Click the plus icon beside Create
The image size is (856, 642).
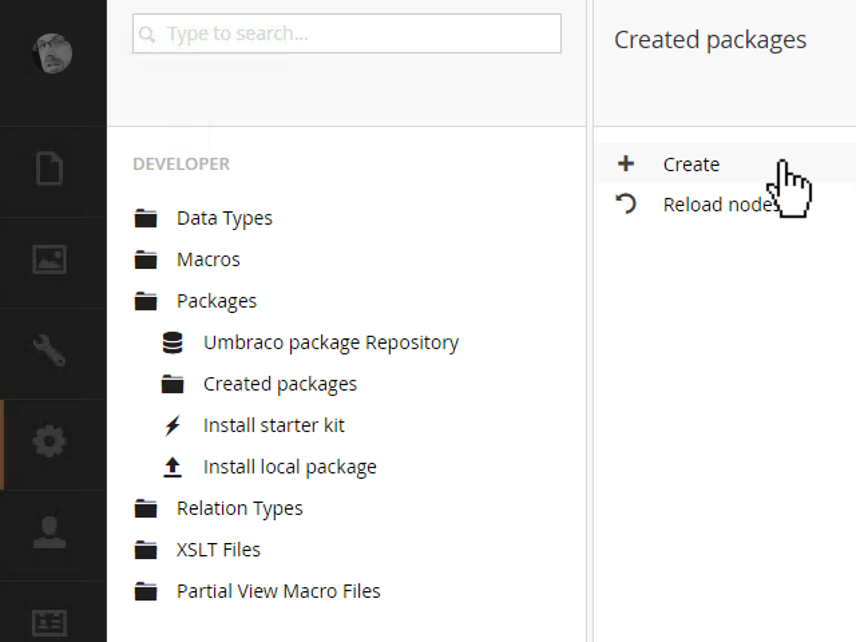click(x=626, y=164)
